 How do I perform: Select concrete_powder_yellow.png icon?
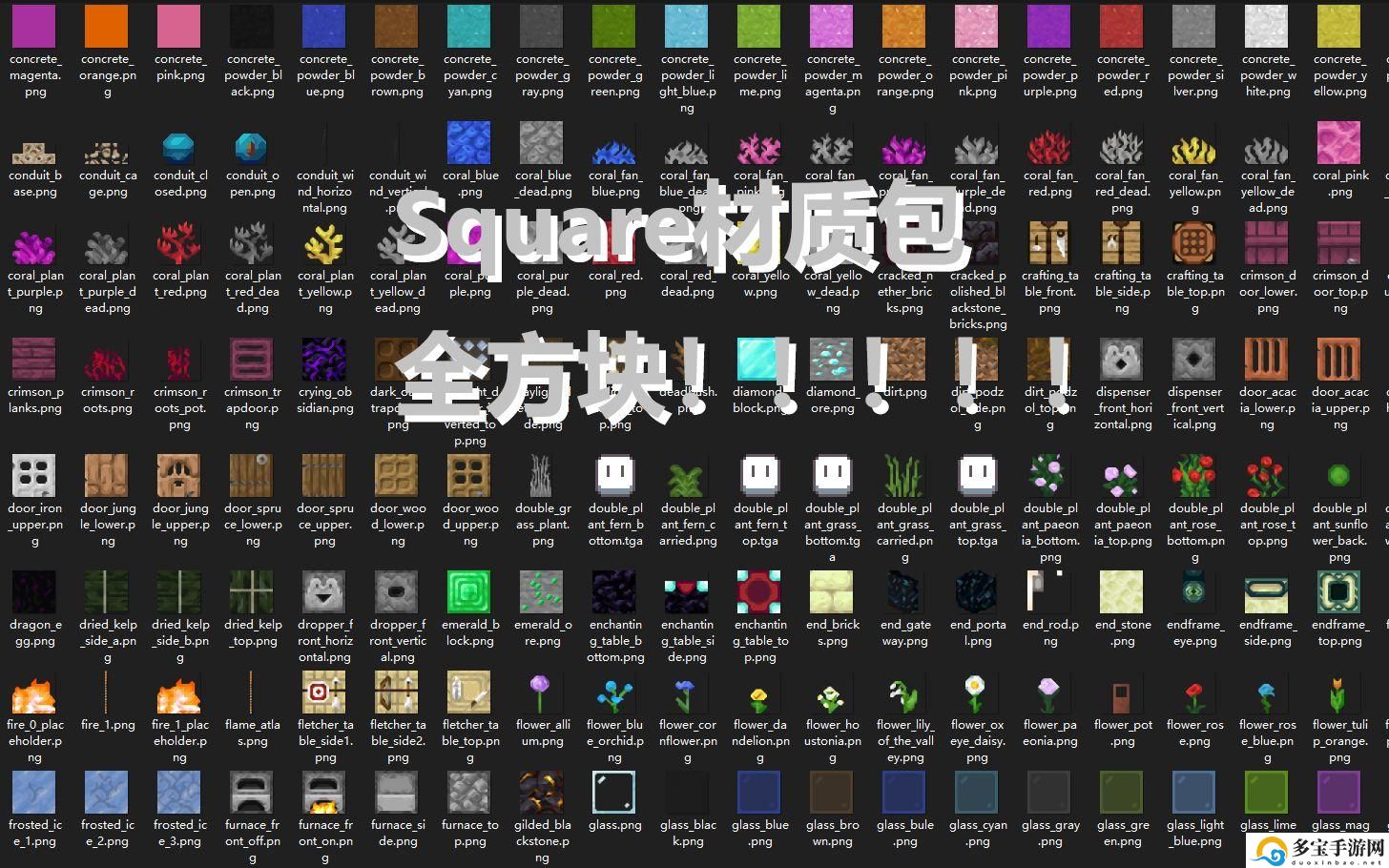(x=1339, y=25)
